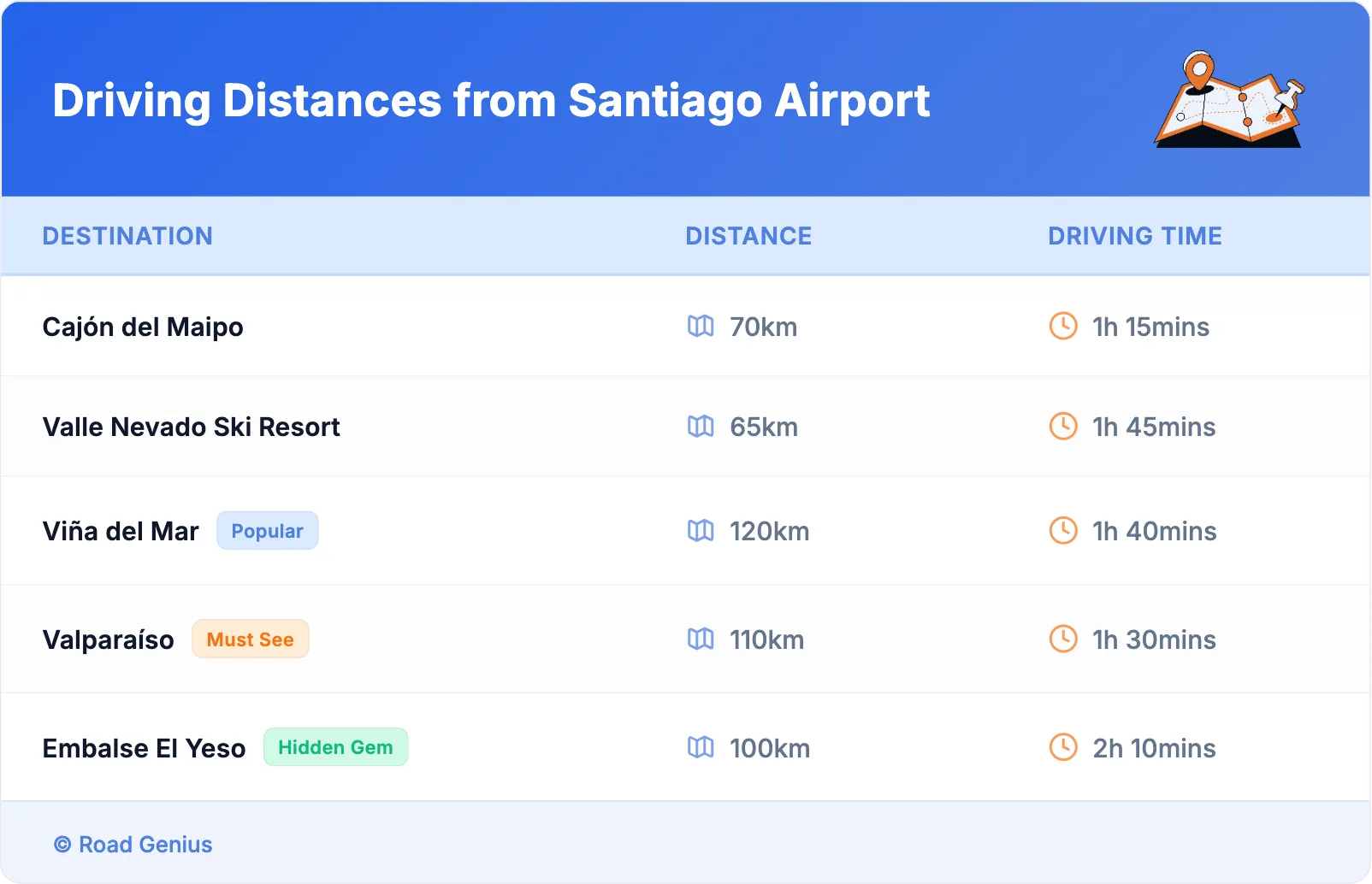
Task: Click the Driving Distances from Santiago Airport title
Action: click(x=491, y=101)
